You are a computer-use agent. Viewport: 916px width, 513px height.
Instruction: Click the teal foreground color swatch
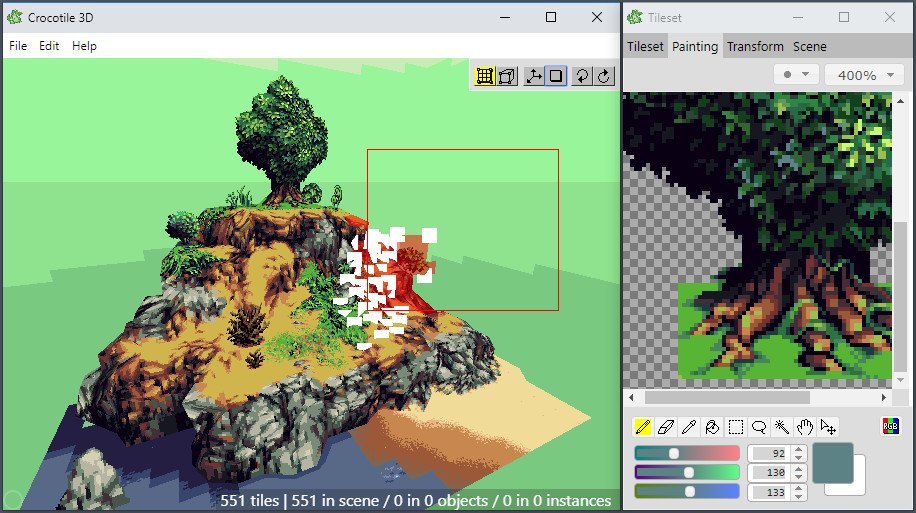(x=832, y=463)
